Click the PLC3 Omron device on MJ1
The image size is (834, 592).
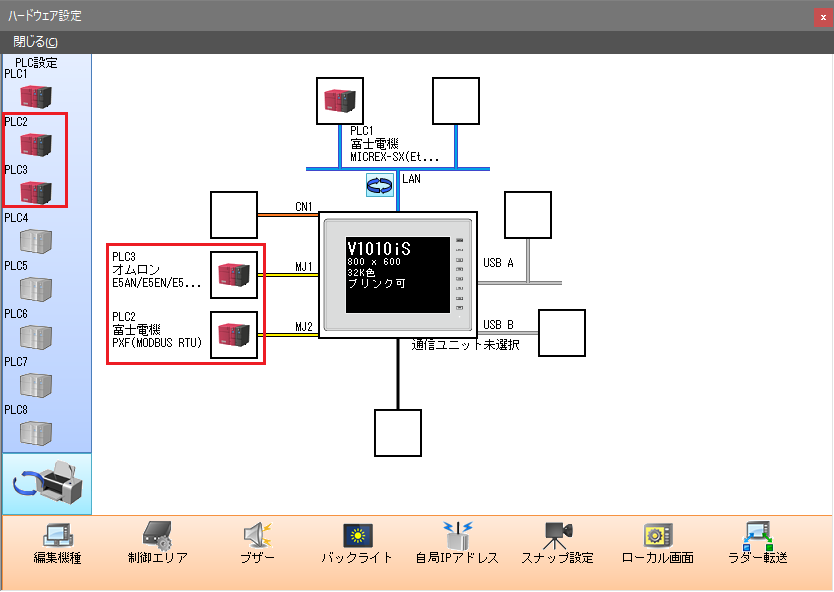click(234, 275)
